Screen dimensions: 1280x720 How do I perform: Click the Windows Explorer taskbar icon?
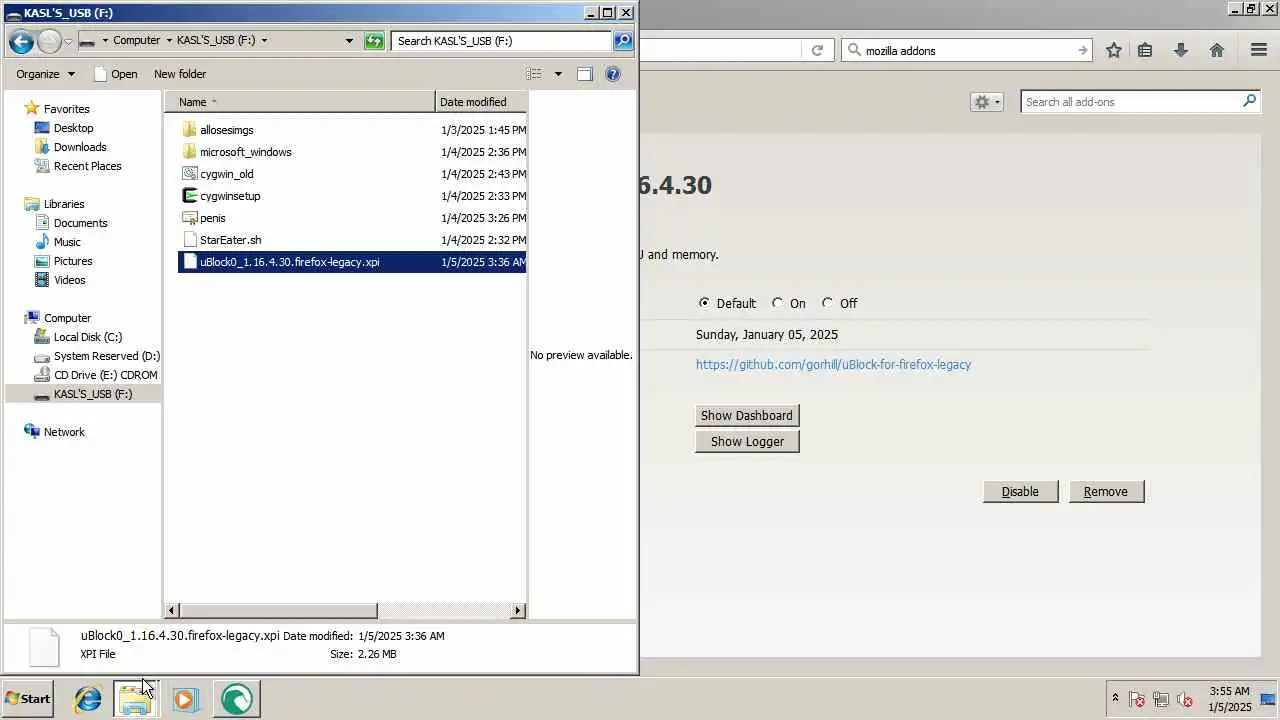(x=135, y=699)
